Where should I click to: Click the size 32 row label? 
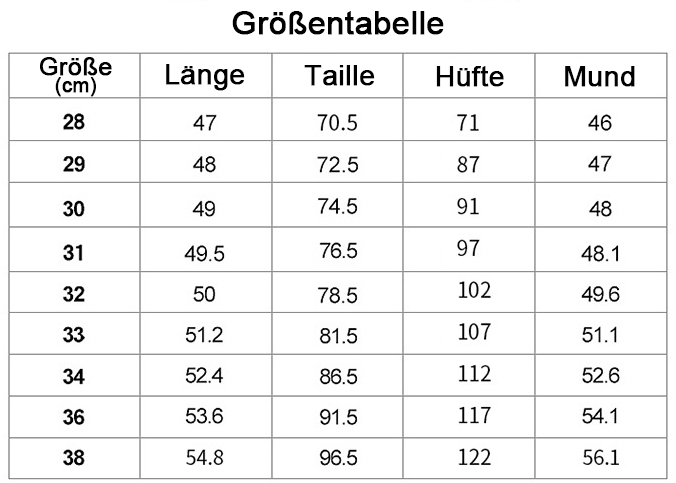coord(75,292)
